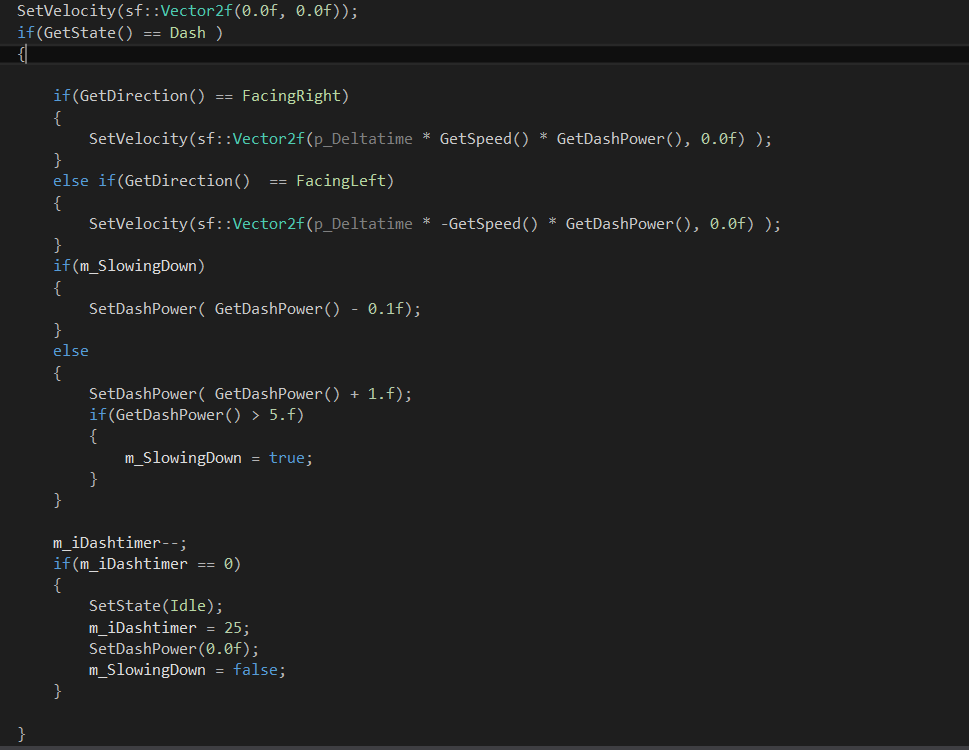The width and height of the screenshot is (969, 750).
Task: Click the false keyword at the end
Action: [254, 670]
